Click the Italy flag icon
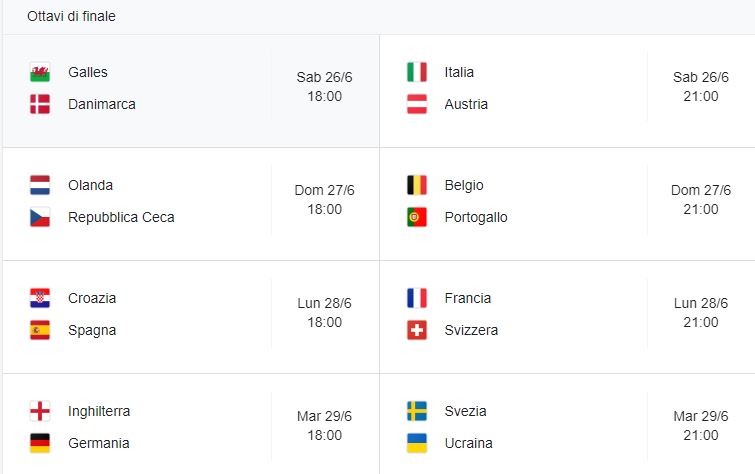 point(417,72)
